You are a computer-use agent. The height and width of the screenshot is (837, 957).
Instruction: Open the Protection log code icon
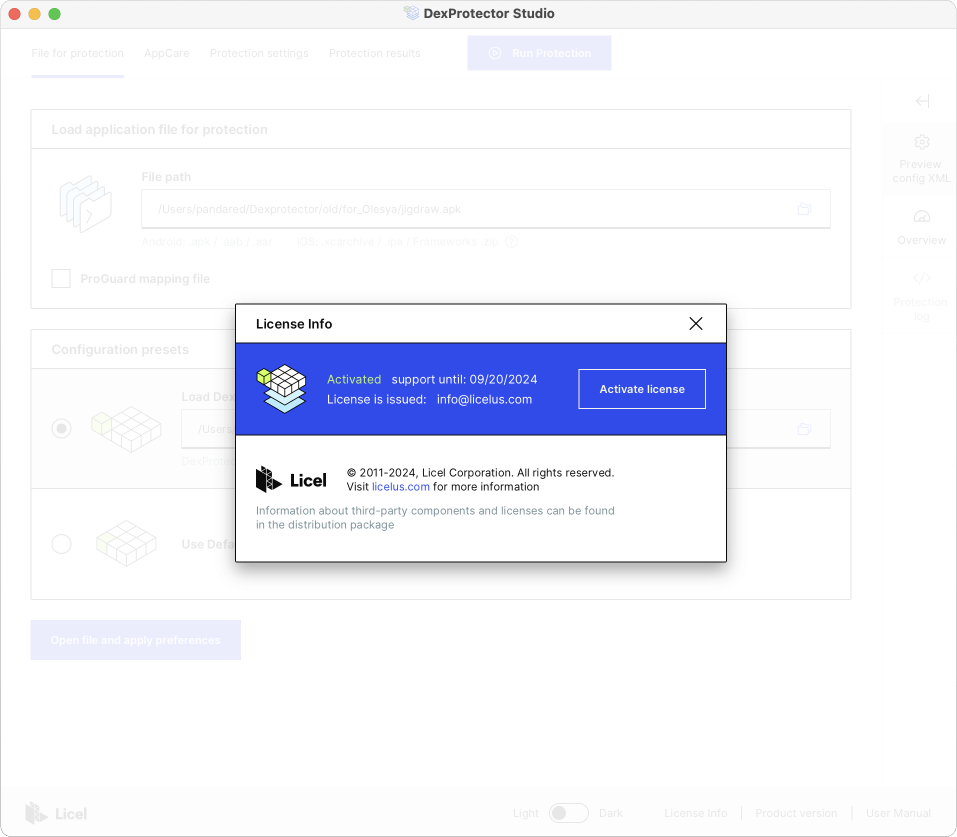pyautogui.click(x=922, y=278)
